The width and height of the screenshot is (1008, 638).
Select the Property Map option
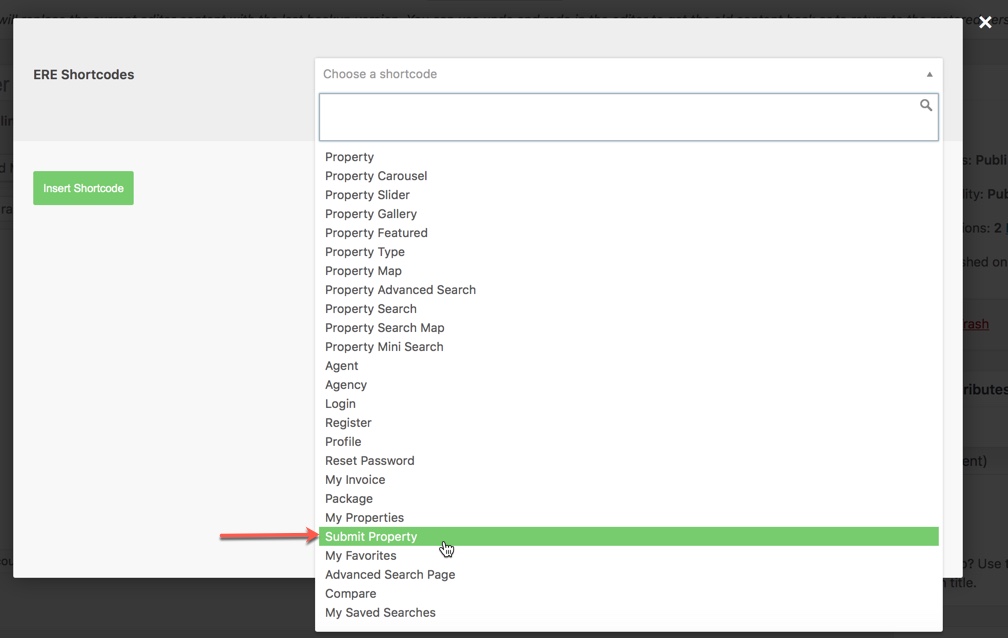pos(629,271)
